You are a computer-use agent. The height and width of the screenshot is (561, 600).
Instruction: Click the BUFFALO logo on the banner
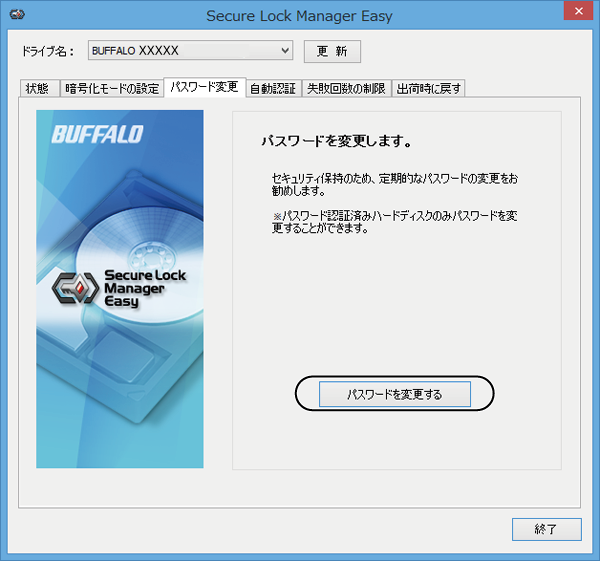97,134
